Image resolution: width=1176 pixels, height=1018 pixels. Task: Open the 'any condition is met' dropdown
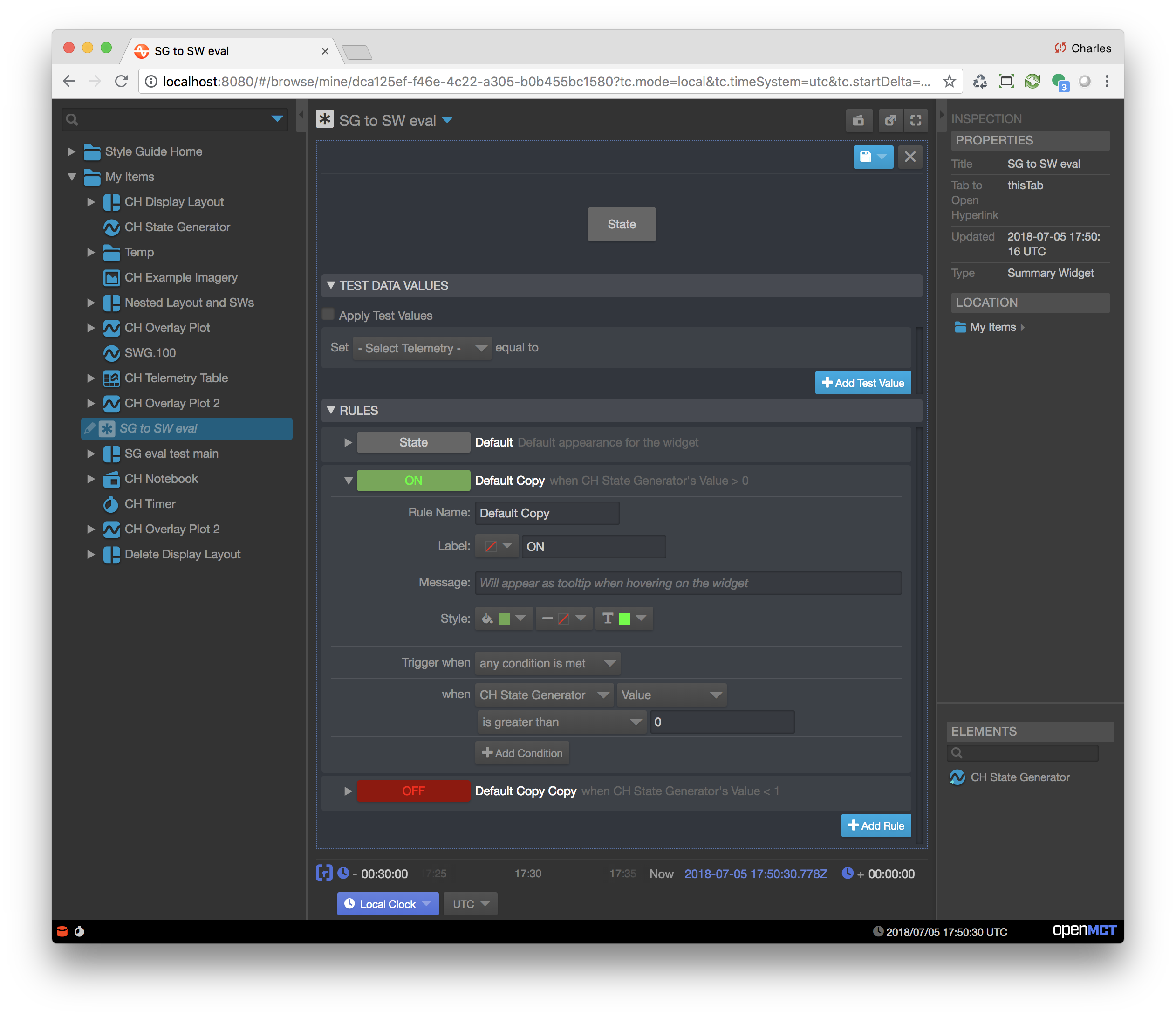coord(547,663)
